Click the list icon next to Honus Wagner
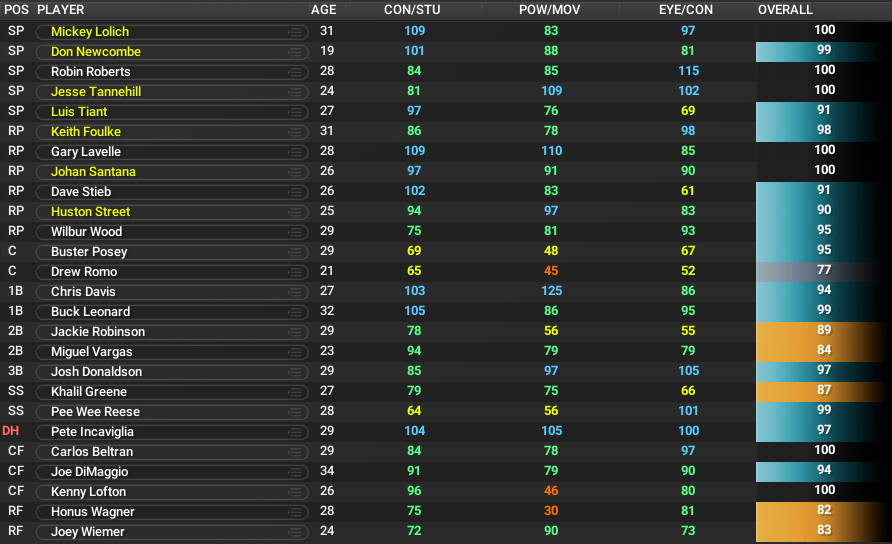The image size is (892, 544). click(295, 512)
